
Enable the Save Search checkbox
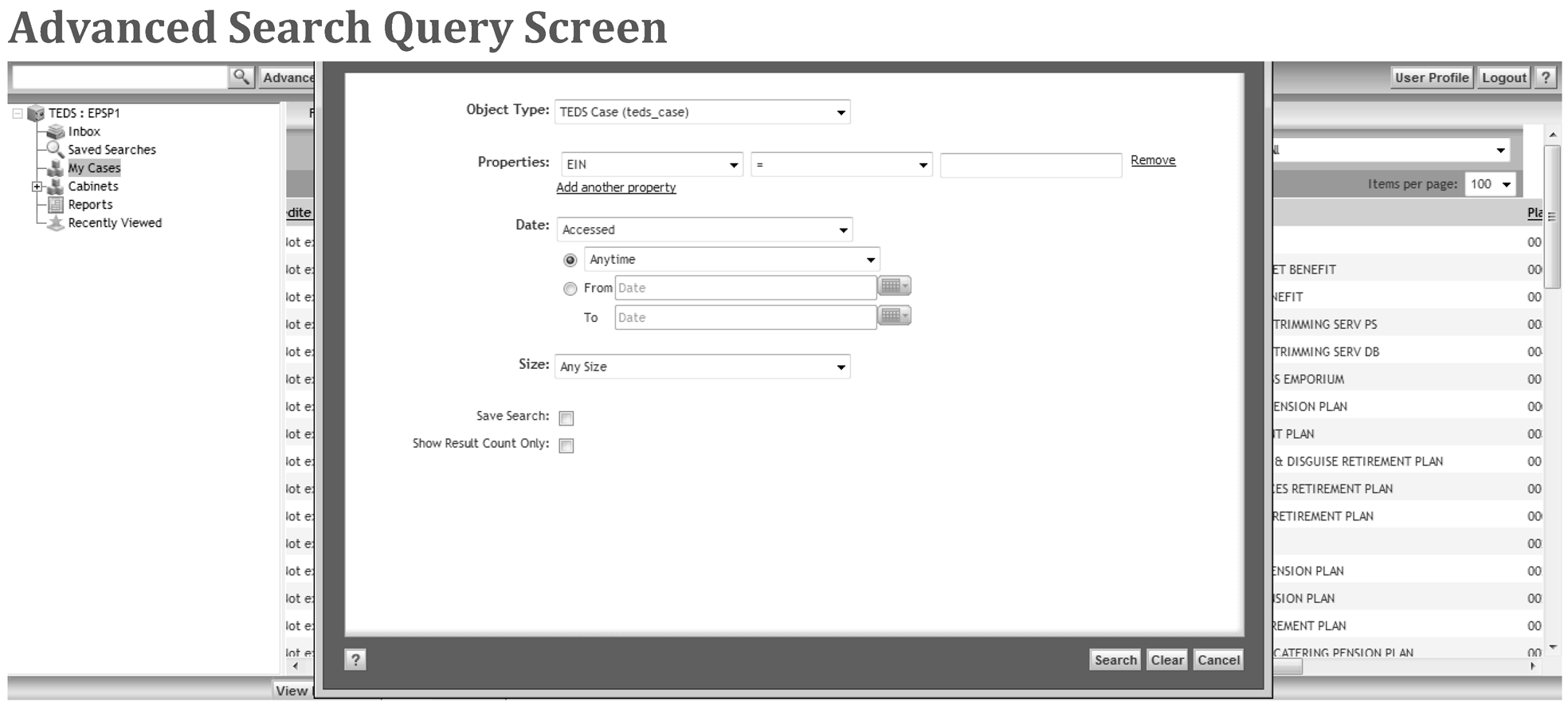pos(566,418)
